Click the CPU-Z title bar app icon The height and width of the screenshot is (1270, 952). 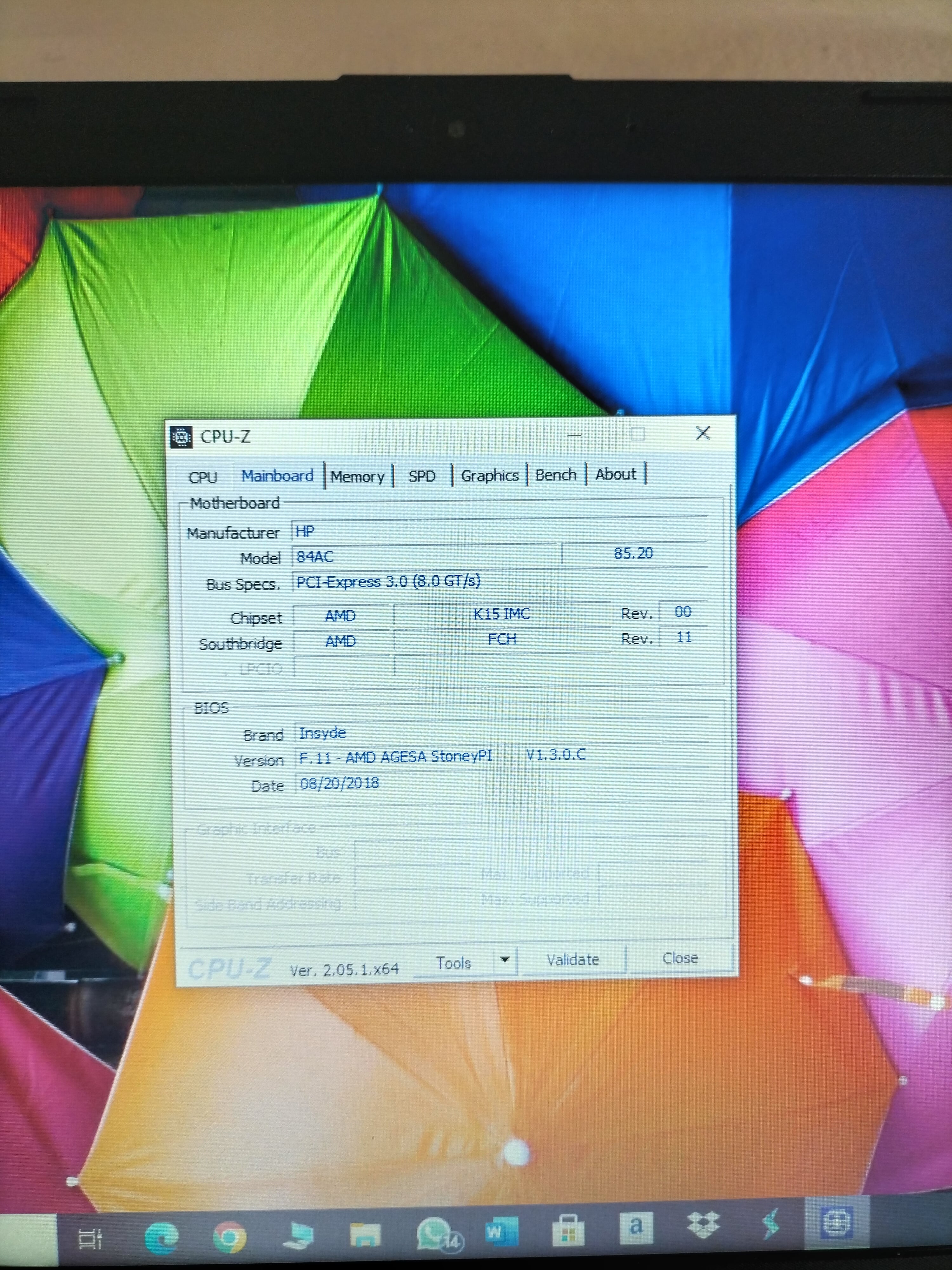[181, 437]
